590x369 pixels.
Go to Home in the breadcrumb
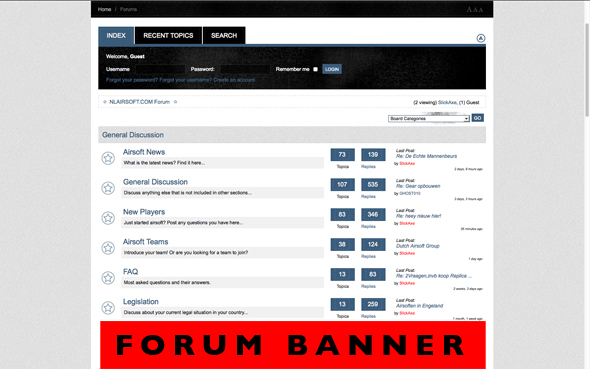coord(104,9)
